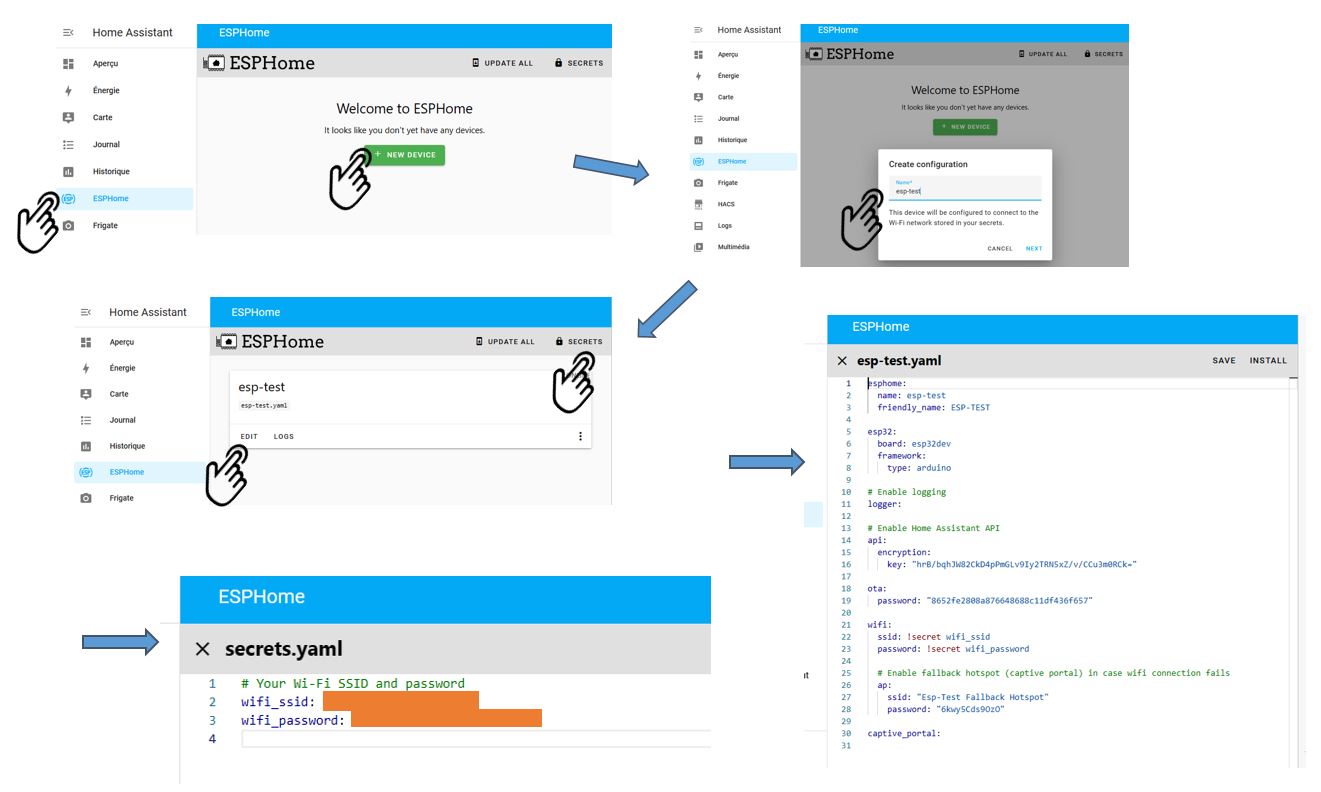Click dimmed UPDATE ALL behind Create configuration dialog
Screen dimensions: 1321x792
(x=1042, y=54)
